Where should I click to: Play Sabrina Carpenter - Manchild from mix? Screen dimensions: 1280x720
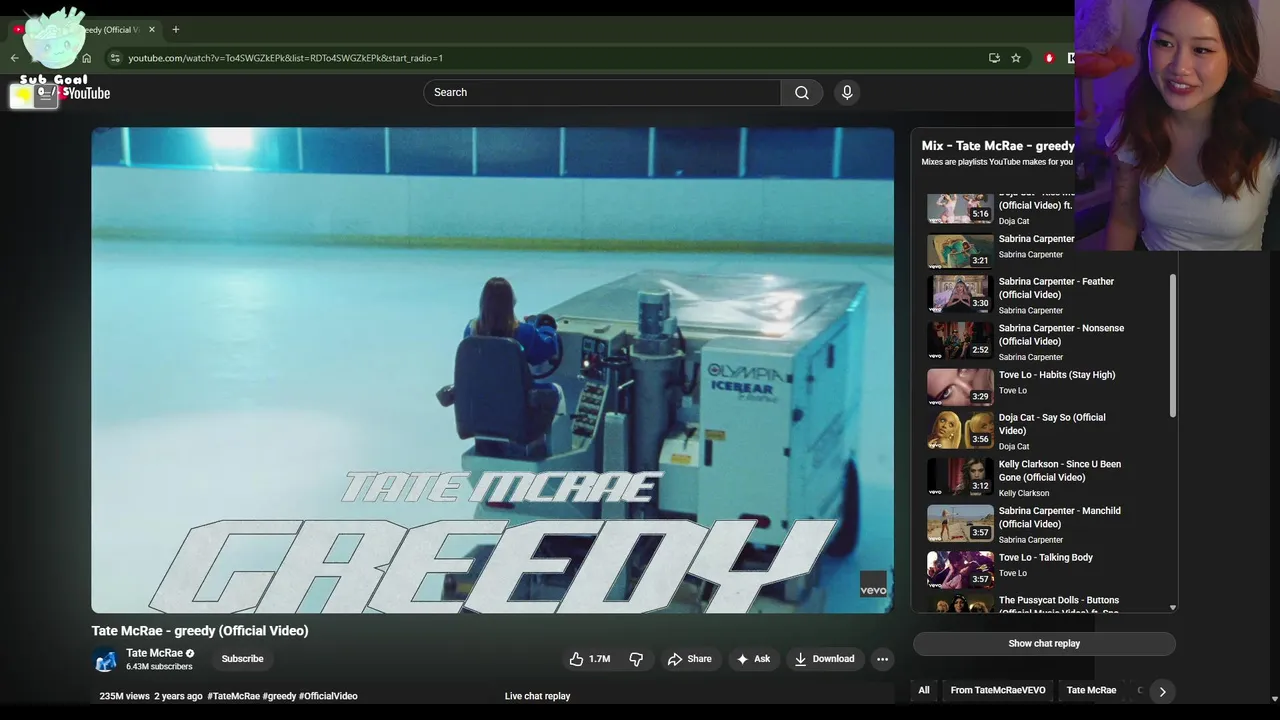(x=1060, y=517)
